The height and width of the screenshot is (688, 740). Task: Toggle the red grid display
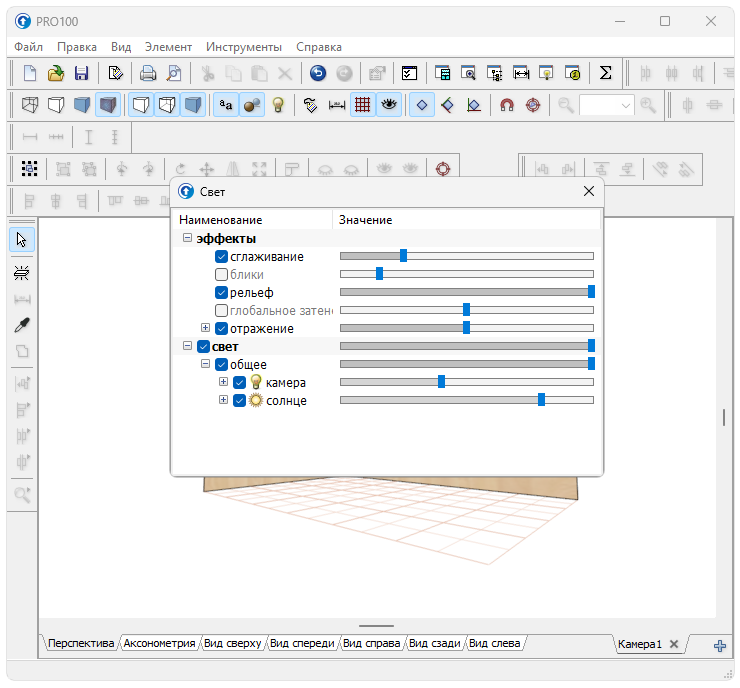[362, 105]
